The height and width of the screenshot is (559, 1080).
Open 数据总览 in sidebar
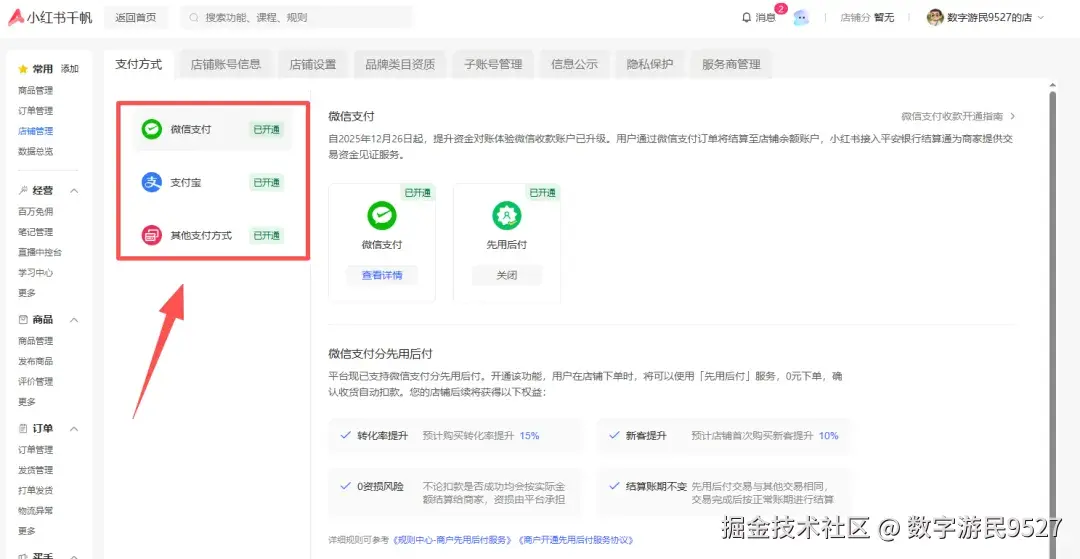(x=35, y=151)
